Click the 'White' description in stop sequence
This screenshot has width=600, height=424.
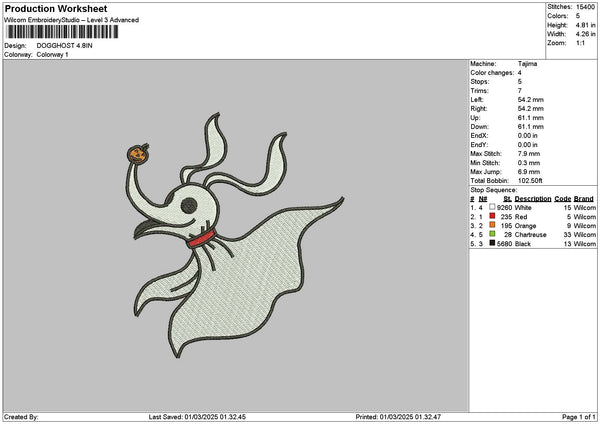[523, 207]
